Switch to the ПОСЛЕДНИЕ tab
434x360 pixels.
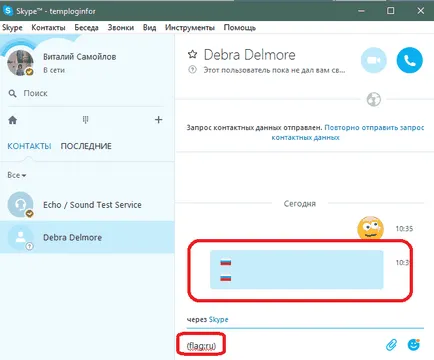click(x=86, y=146)
